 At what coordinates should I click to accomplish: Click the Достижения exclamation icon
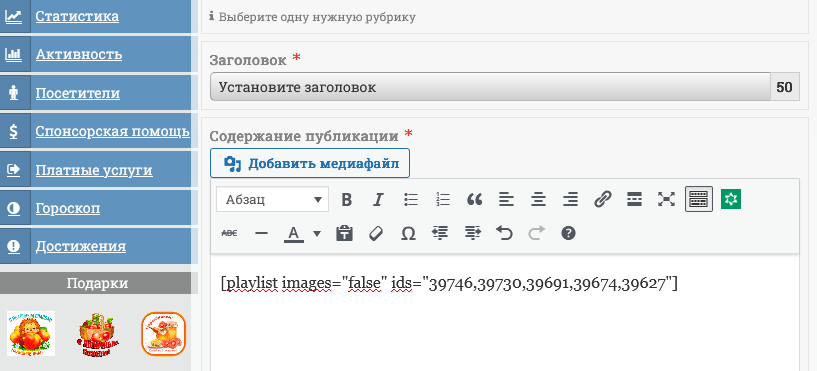pos(14,246)
